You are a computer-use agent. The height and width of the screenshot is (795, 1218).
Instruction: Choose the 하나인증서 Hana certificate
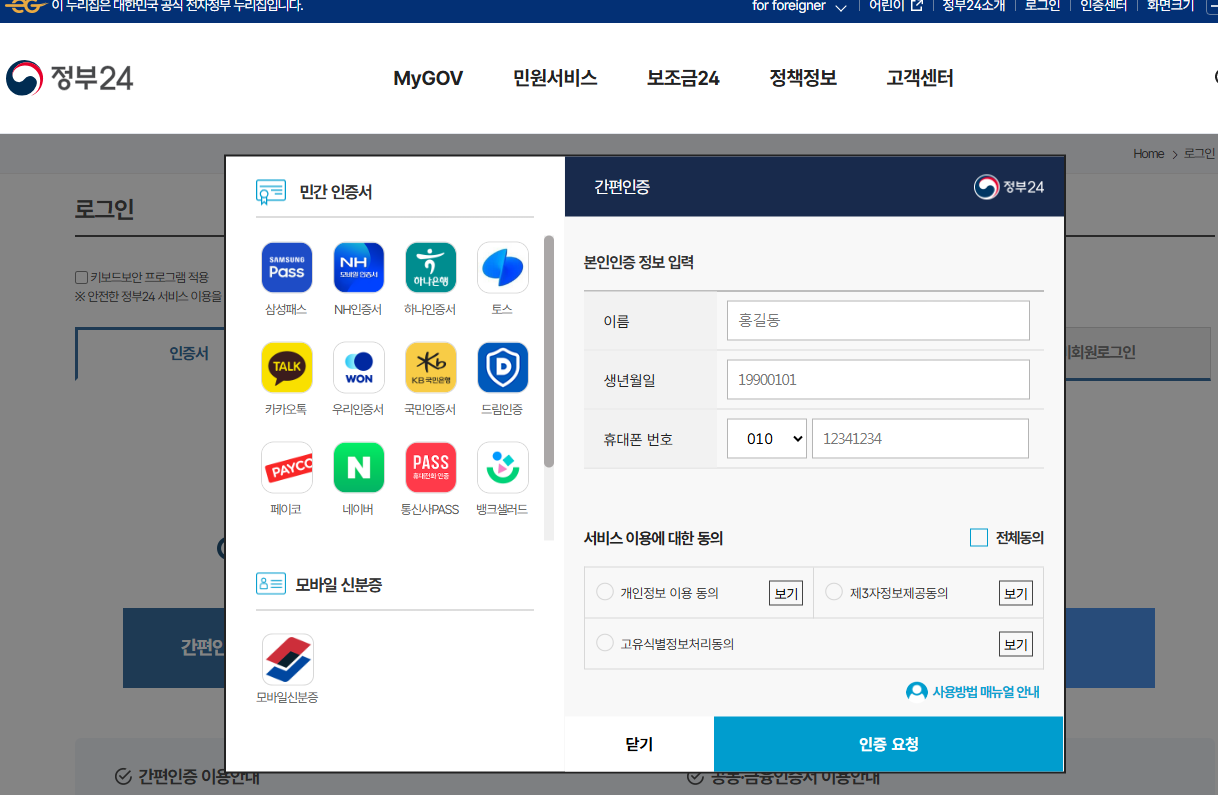[430, 267]
